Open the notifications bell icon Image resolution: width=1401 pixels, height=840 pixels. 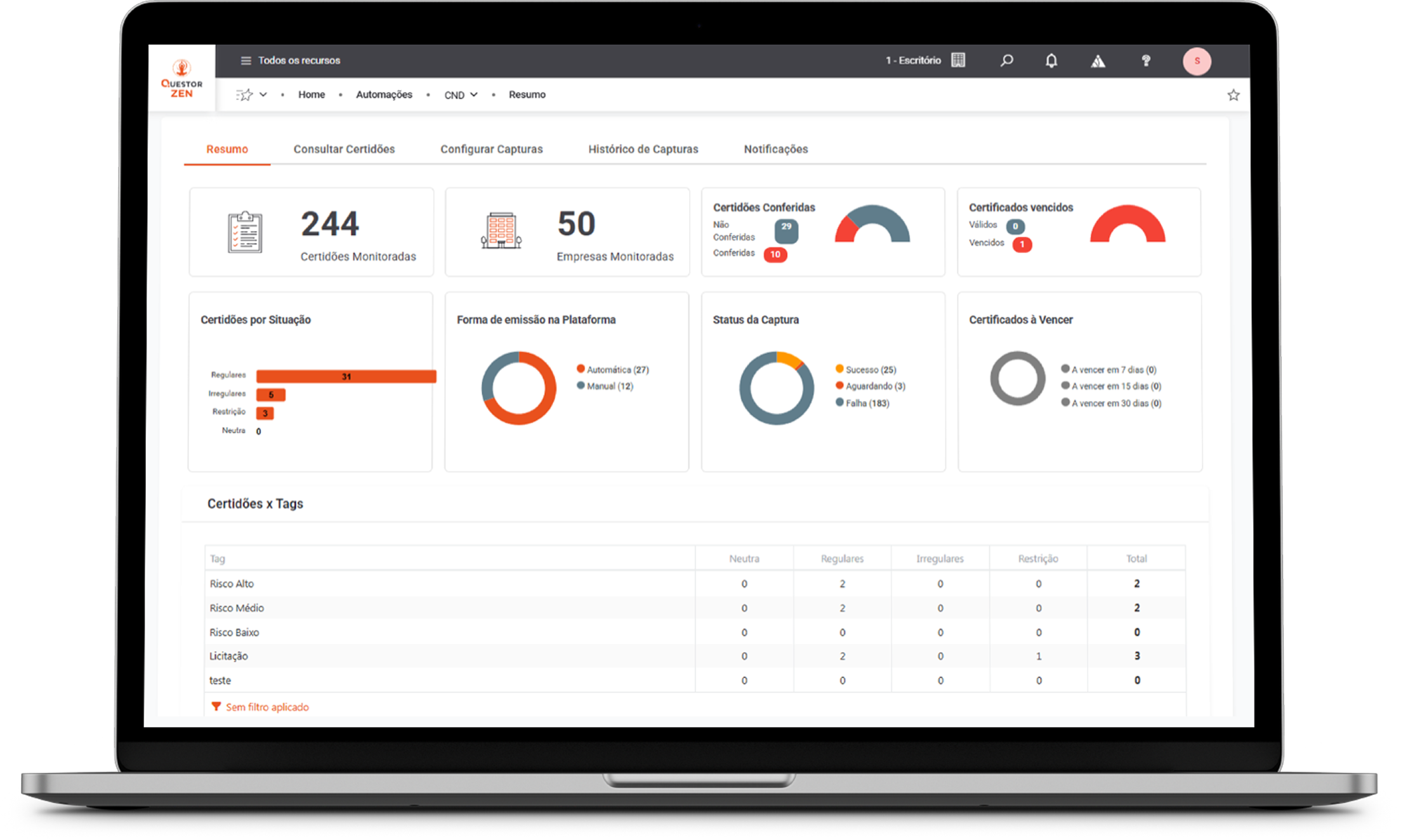coord(1051,61)
